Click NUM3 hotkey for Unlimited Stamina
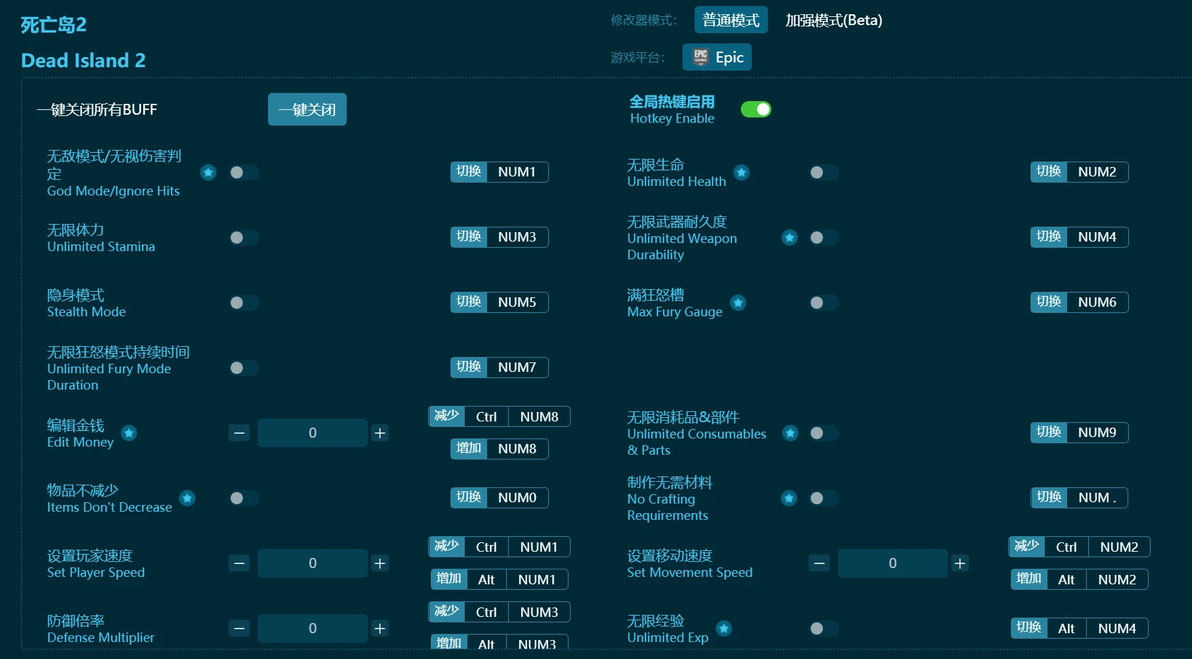1192x659 pixels. pos(499,237)
